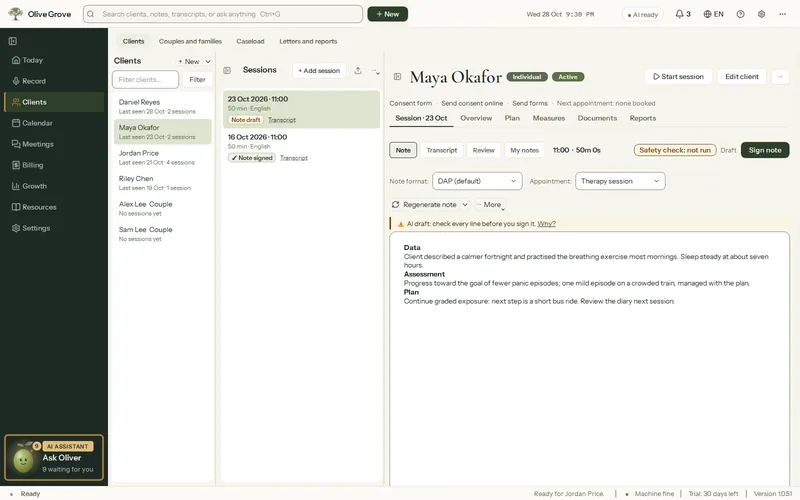
Task: Click into the note text editor
Action: (589, 357)
